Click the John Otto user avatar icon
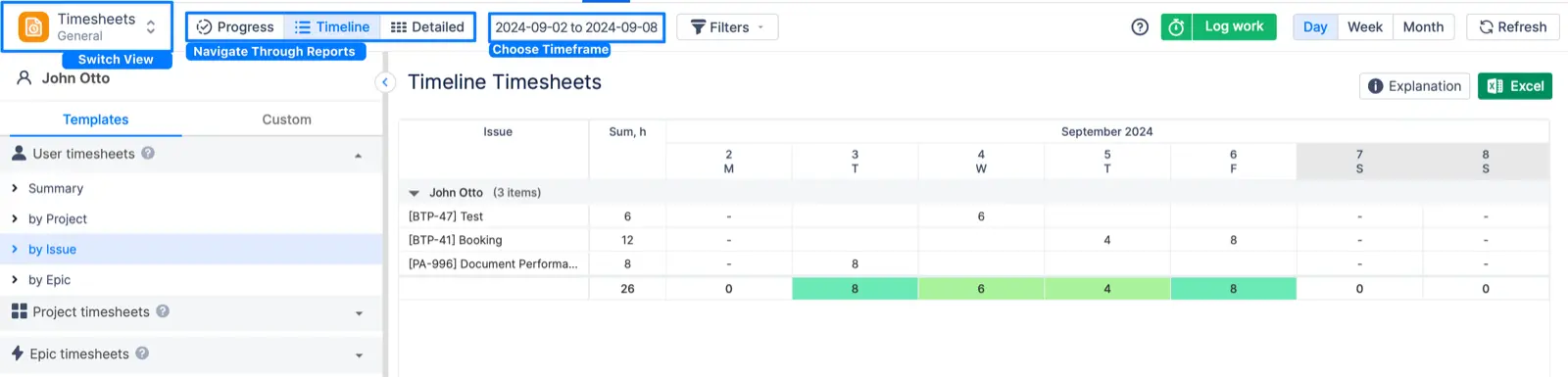Viewport: 1568px width, 377px height. click(x=24, y=78)
